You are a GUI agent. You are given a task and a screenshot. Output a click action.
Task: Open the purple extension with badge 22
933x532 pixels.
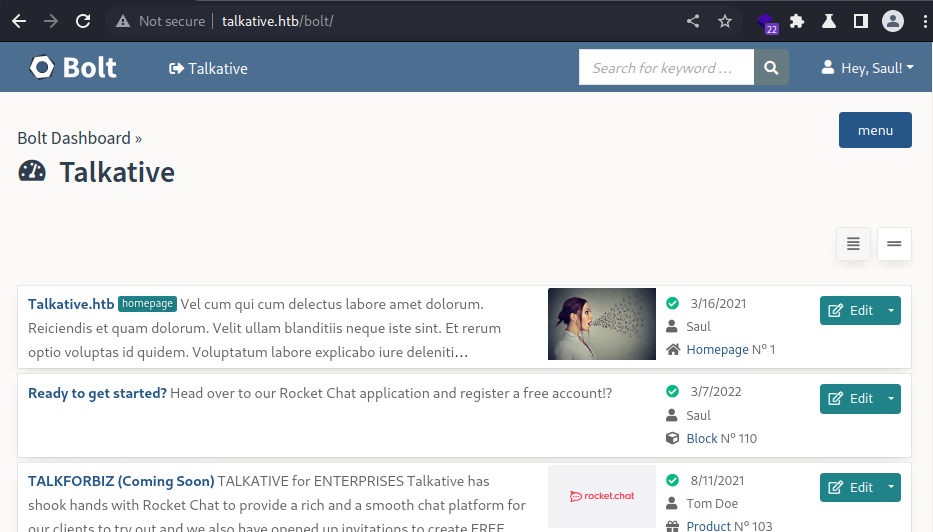768,23
